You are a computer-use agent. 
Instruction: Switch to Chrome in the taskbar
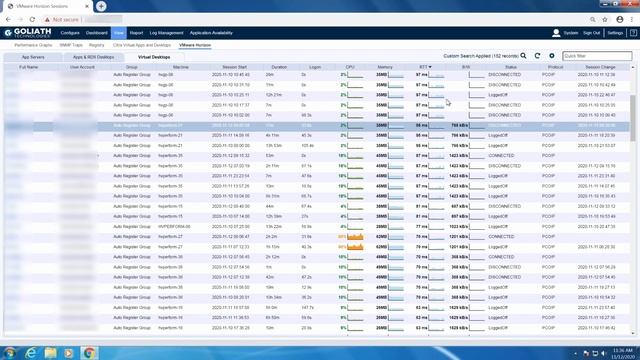click(89, 353)
